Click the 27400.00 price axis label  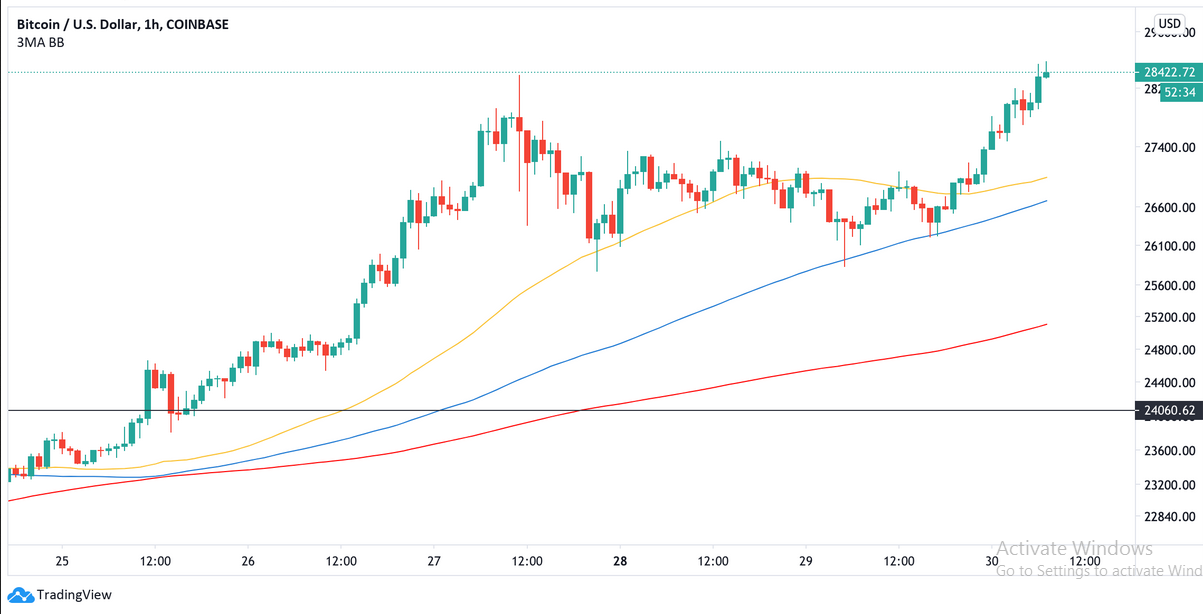click(x=1170, y=147)
